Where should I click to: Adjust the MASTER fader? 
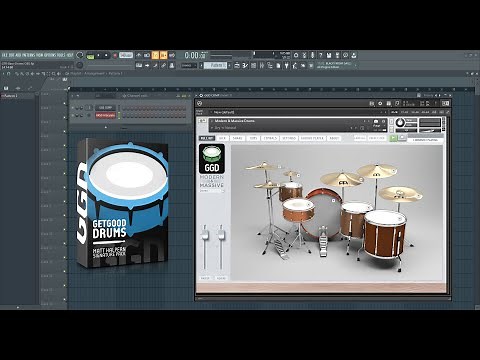coord(205,235)
